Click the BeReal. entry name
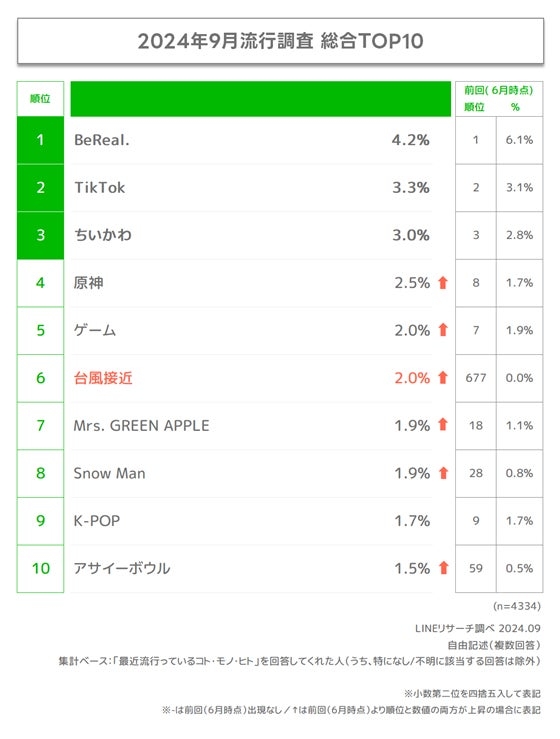560x739 pixels. 101,140
